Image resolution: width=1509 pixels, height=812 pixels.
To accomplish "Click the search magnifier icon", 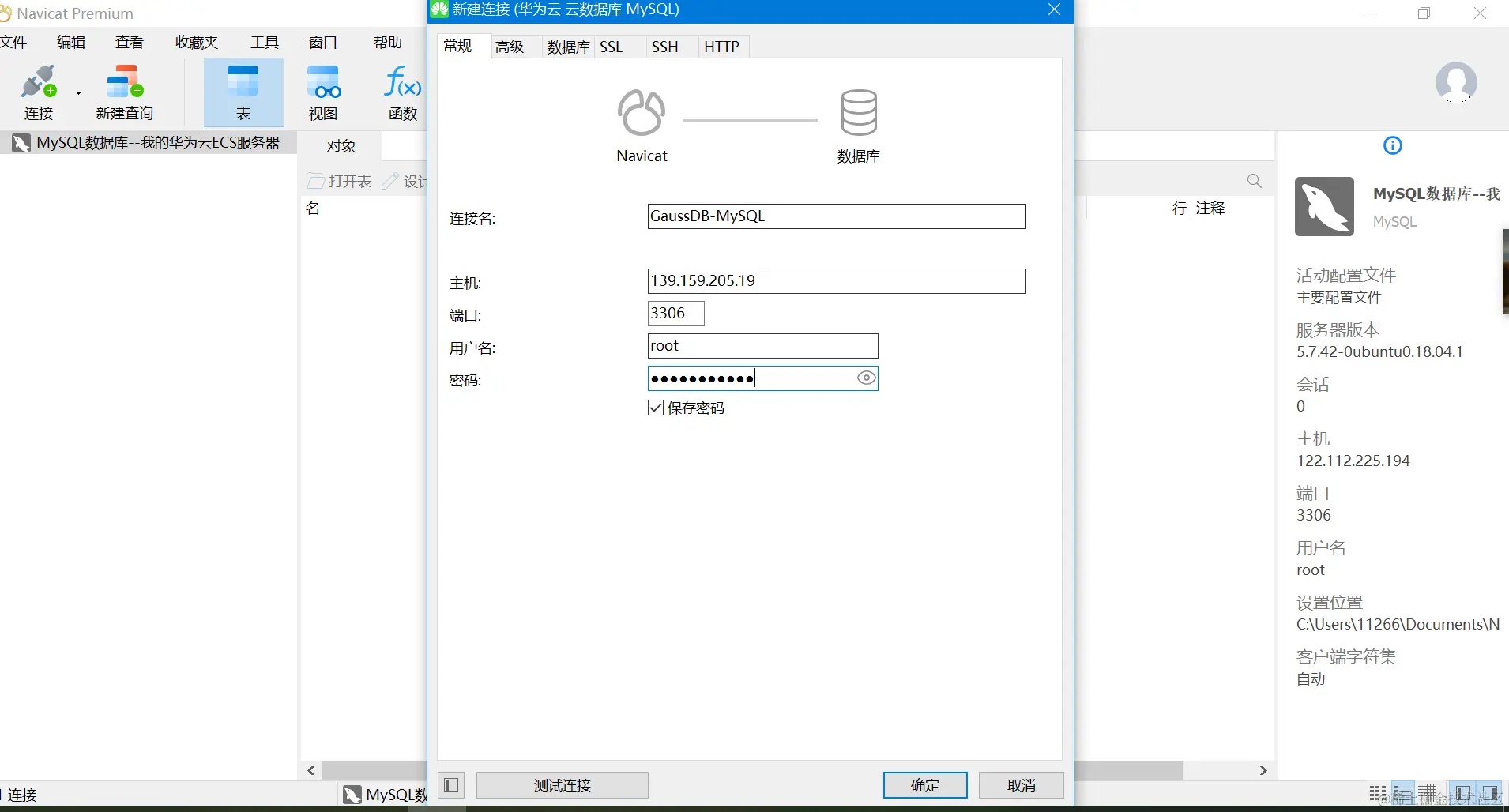I will (1254, 181).
